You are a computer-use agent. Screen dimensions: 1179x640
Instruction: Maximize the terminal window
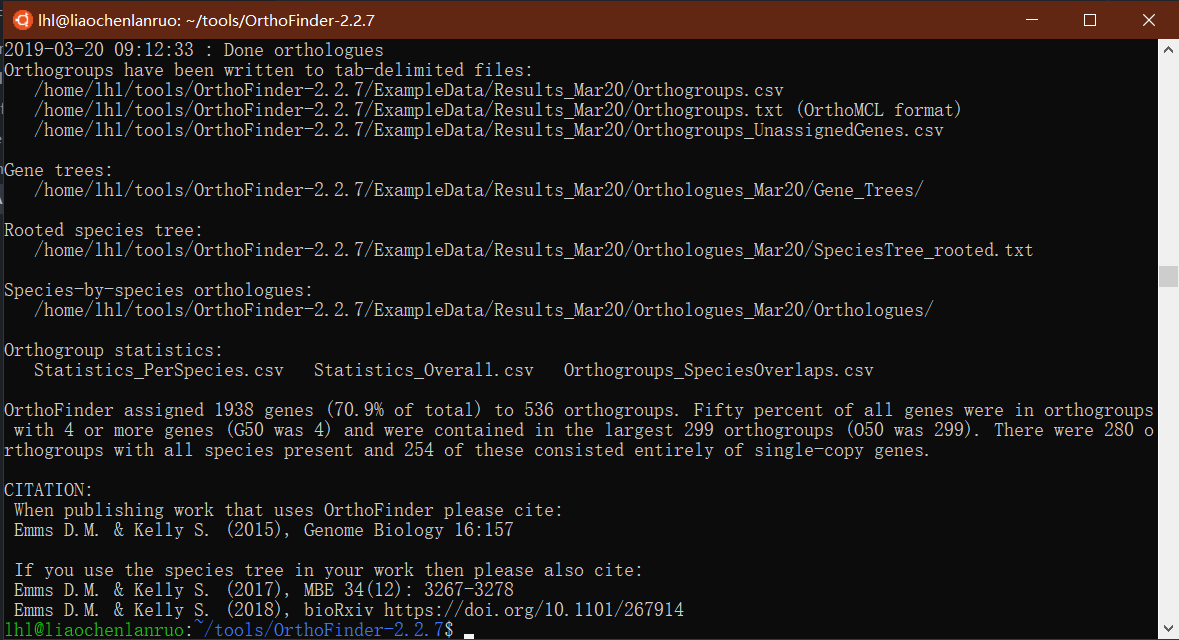click(1090, 20)
